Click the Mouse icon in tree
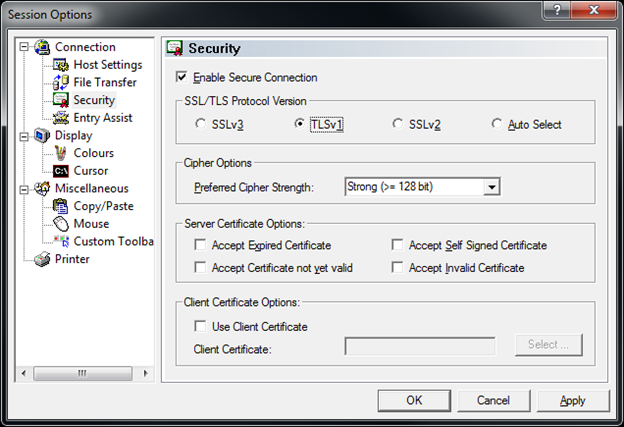 pos(62,224)
